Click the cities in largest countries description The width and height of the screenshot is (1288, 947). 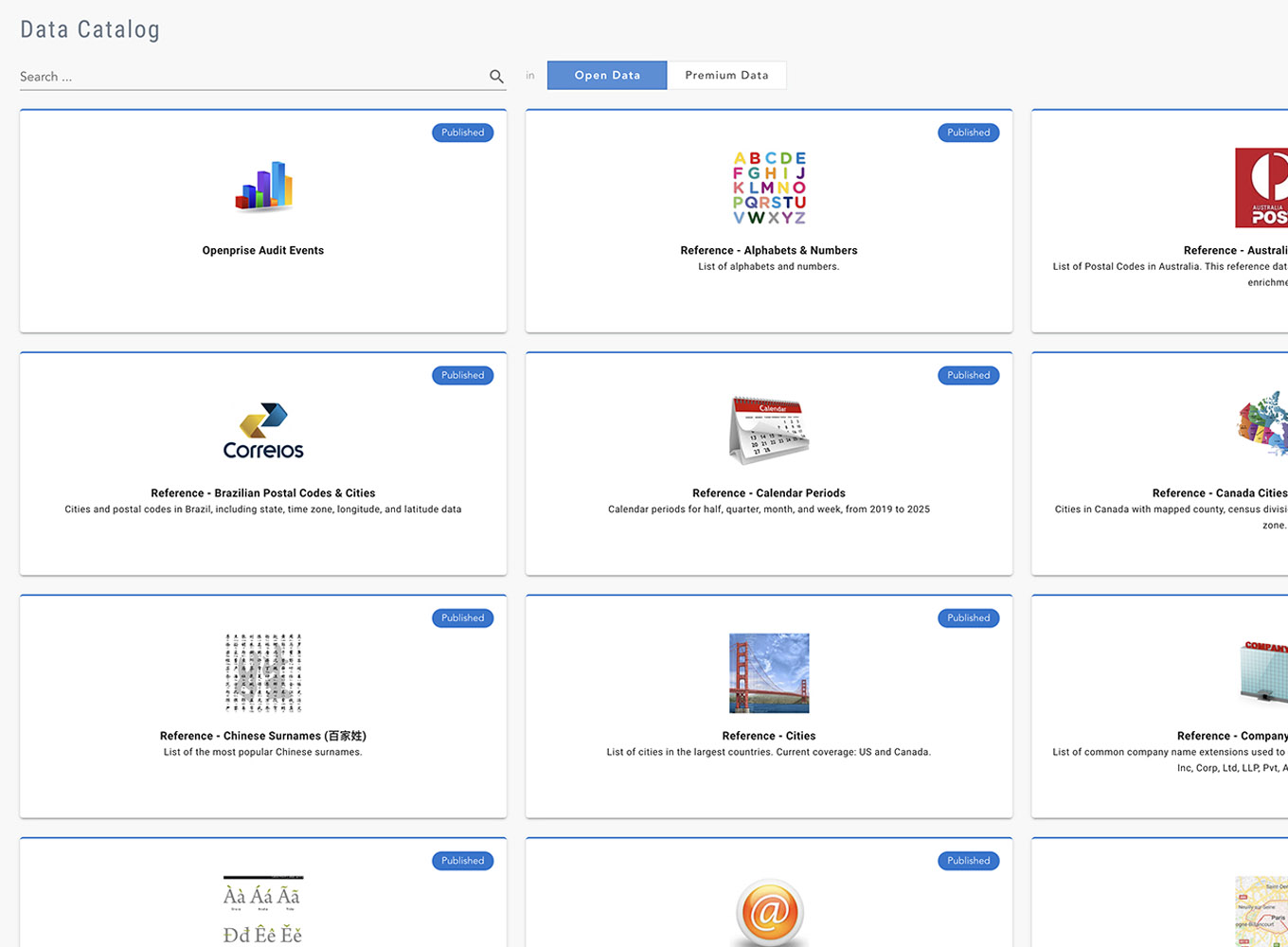pyautogui.click(x=769, y=752)
